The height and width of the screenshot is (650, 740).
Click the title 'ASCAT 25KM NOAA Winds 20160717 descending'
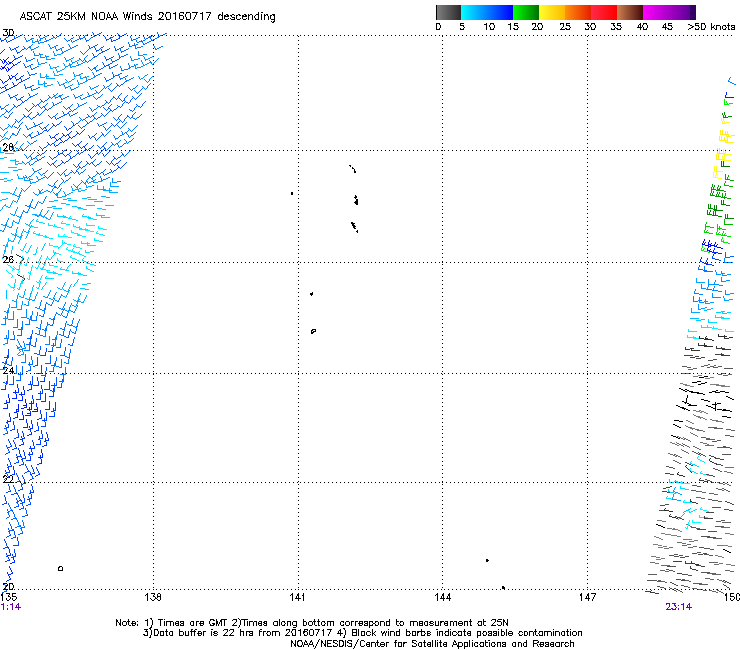pos(147,17)
